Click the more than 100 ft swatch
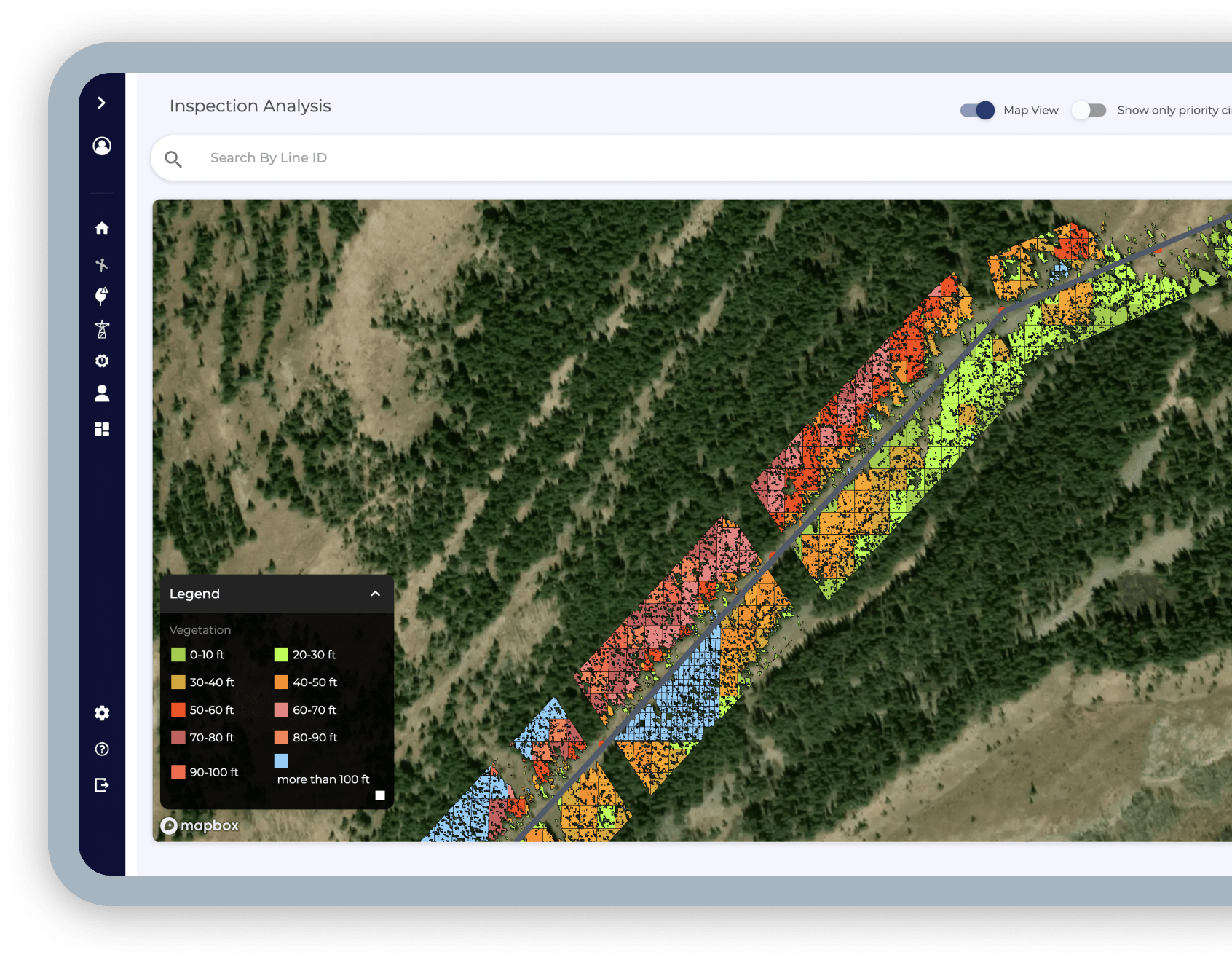Image resolution: width=1232 pixels, height=960 pixels. point(281,760)
